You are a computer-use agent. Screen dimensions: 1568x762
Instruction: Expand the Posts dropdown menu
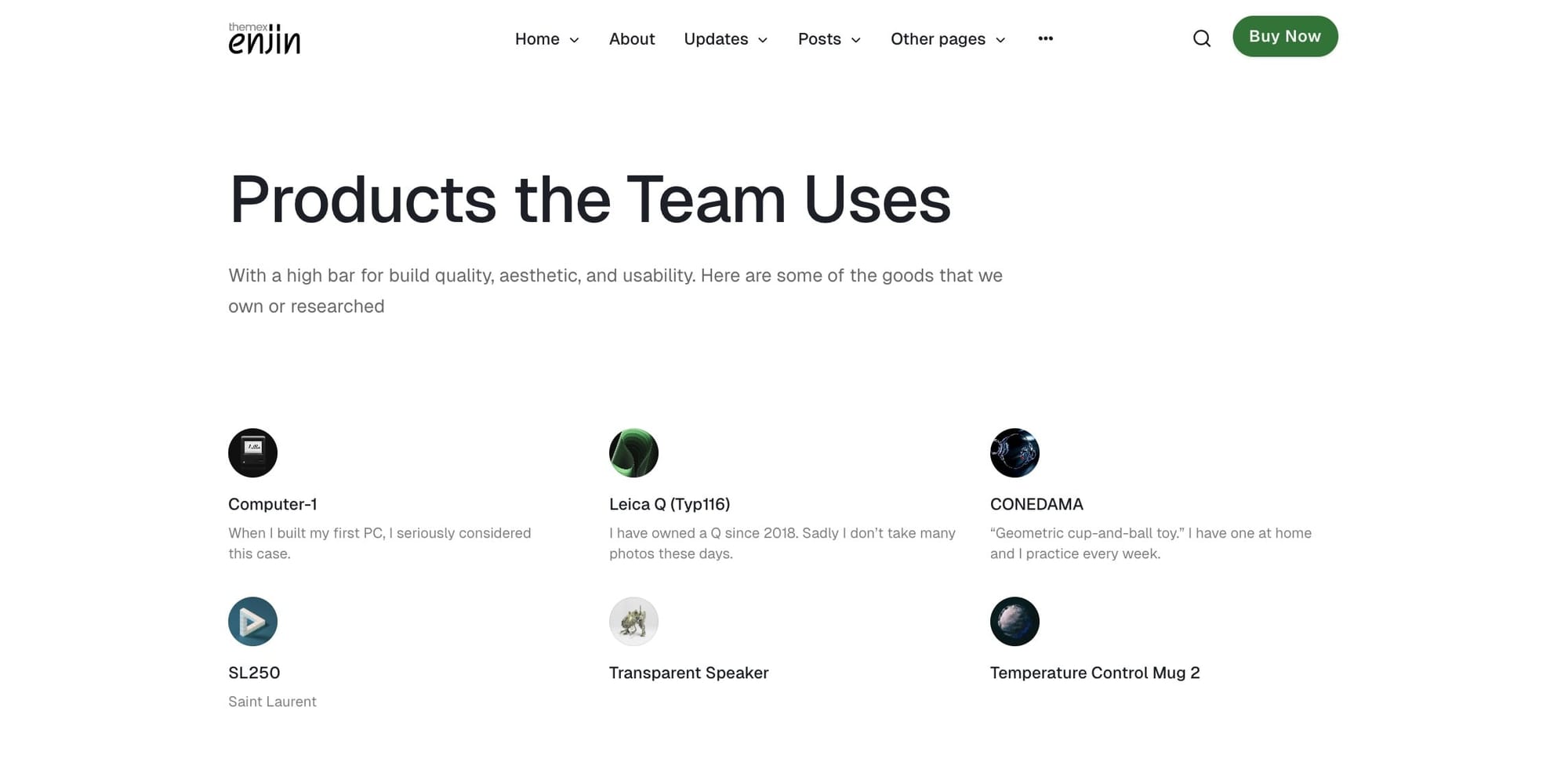(855, 39)
